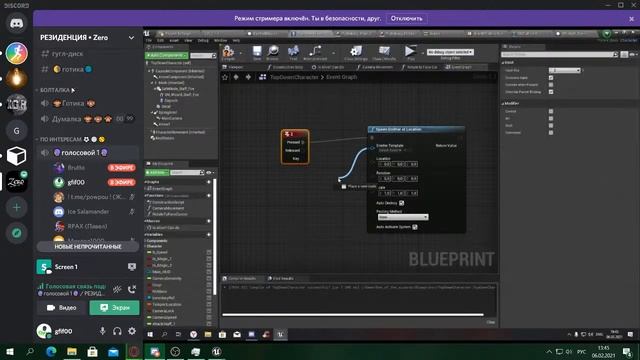
Task: Collapse the БОЛТАЛКА category
Action: point(55,90)
